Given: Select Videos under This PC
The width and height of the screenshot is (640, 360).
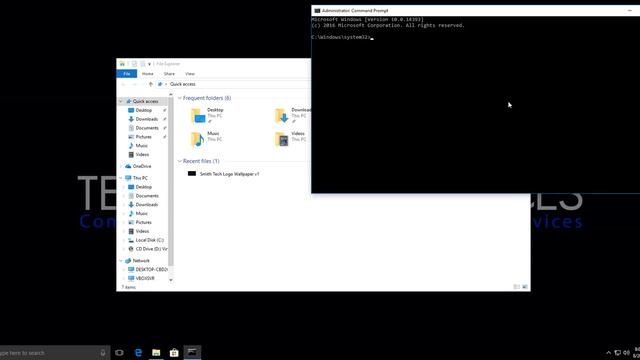Looking at the screenshot, I should pyautogui.click(x=142, y=231).
